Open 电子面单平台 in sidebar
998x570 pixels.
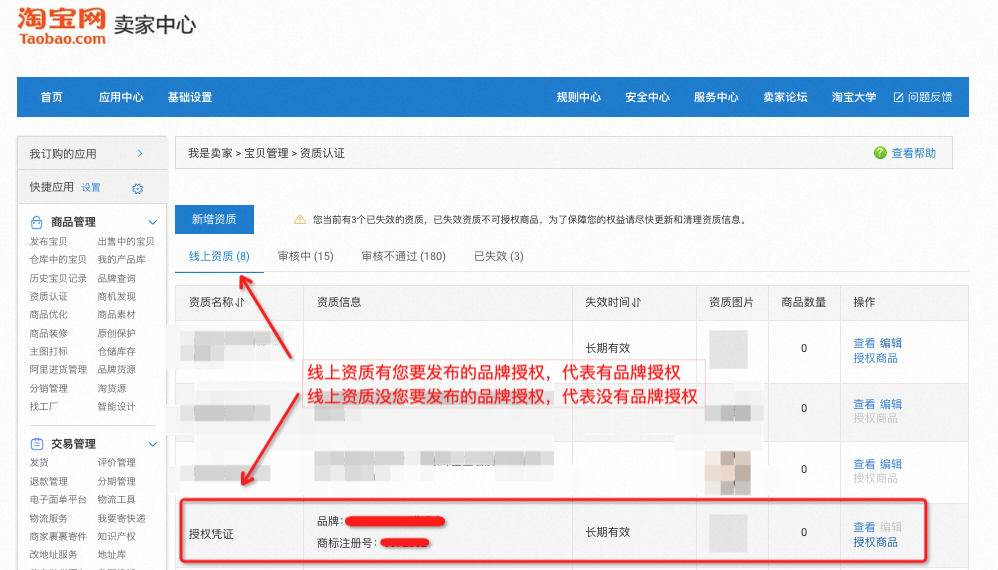tap(58, 499)
